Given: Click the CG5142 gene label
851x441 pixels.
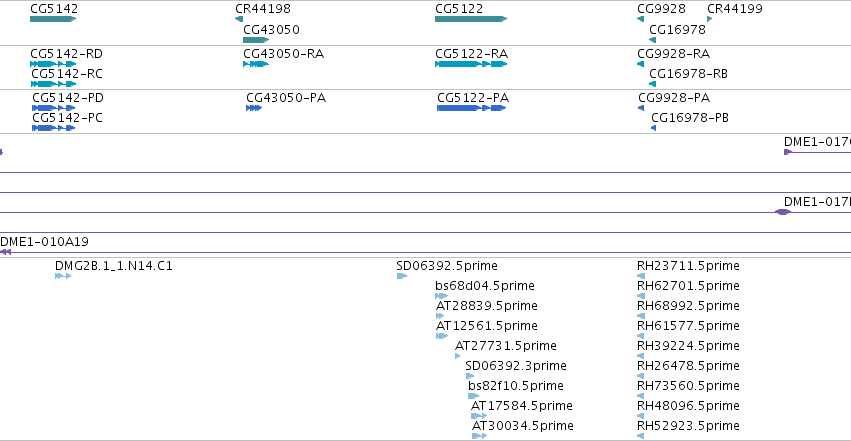Looking at the screenshot, I should point(54,9).
